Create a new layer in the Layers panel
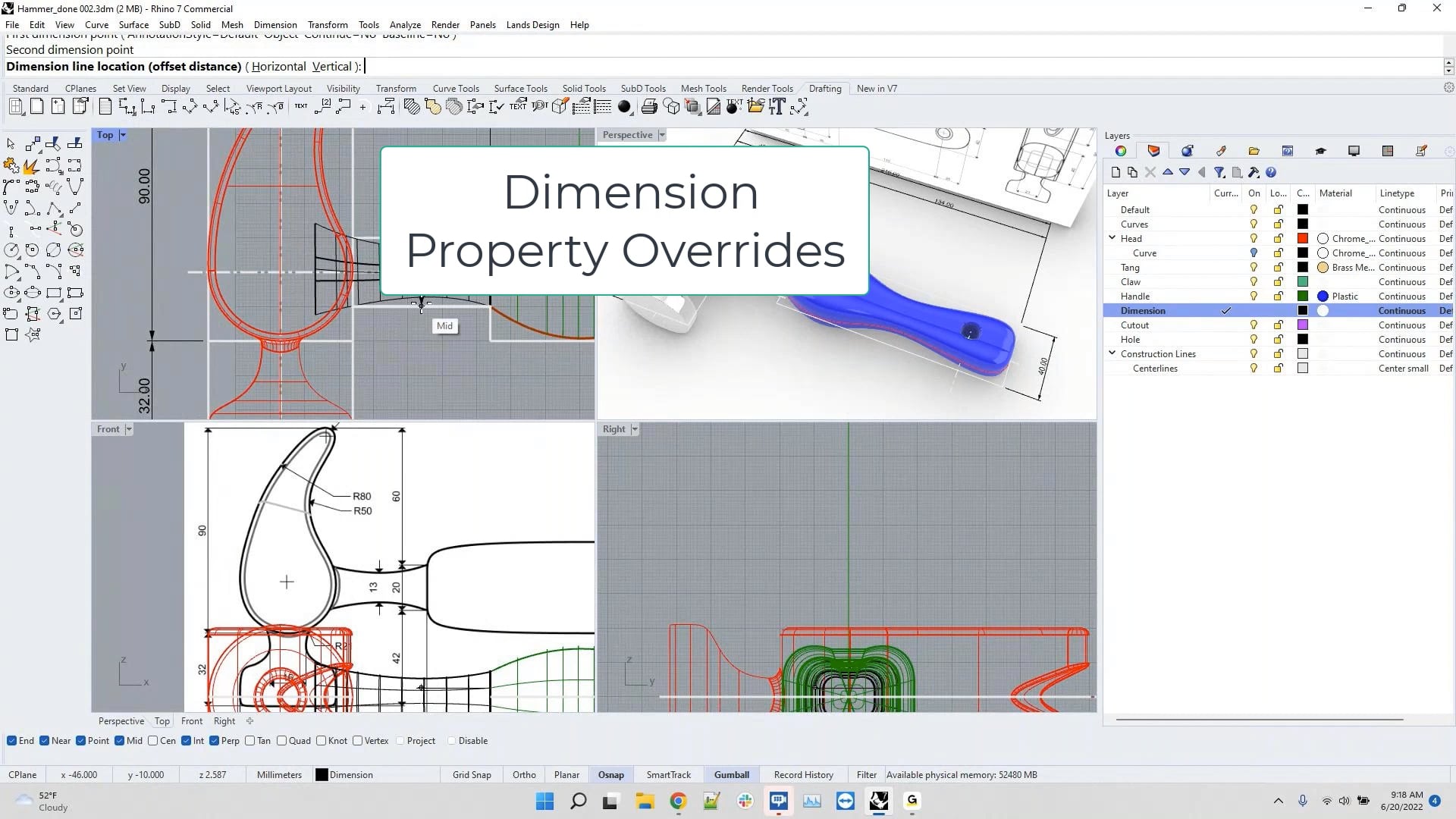The image size is (1456, 819). tap(1116, 172)
